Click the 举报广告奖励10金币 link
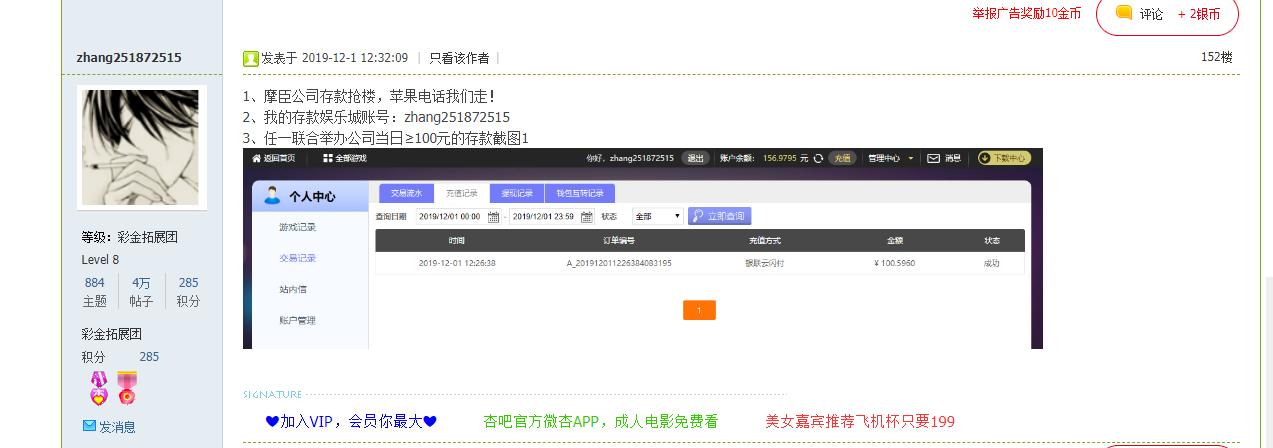The image size is (1273, 448). pos(1026,13)
